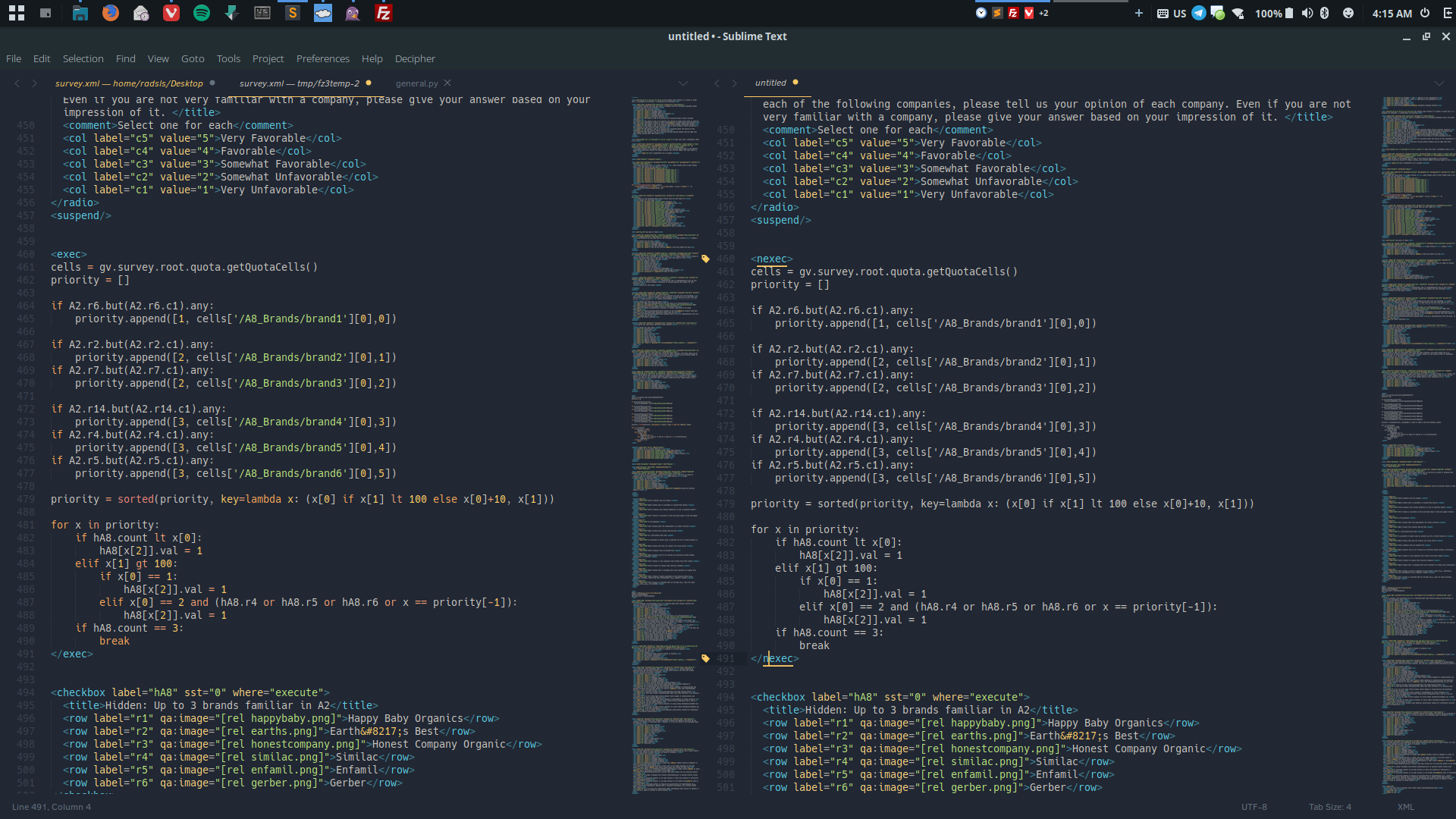This screenshot has width=1456, height=819.
Task: Open the keyboard layout US indicator
Action: 1172,13
